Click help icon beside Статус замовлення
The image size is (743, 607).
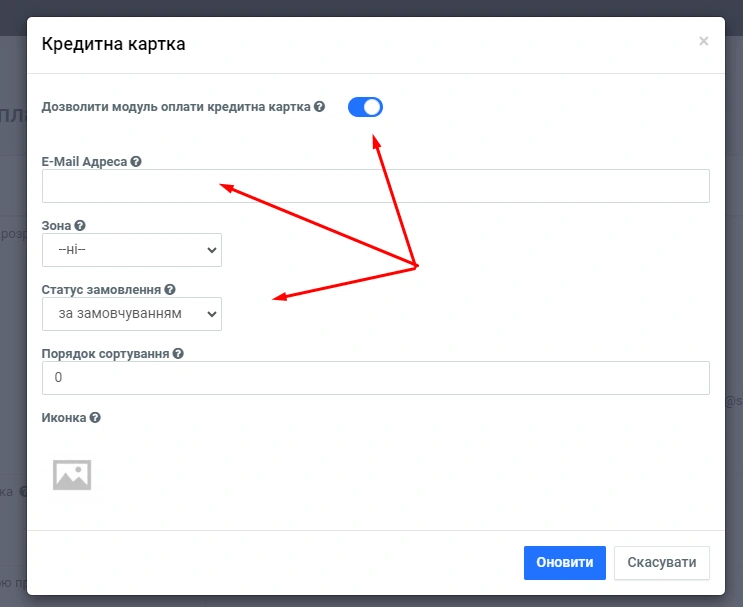[170, 290]
